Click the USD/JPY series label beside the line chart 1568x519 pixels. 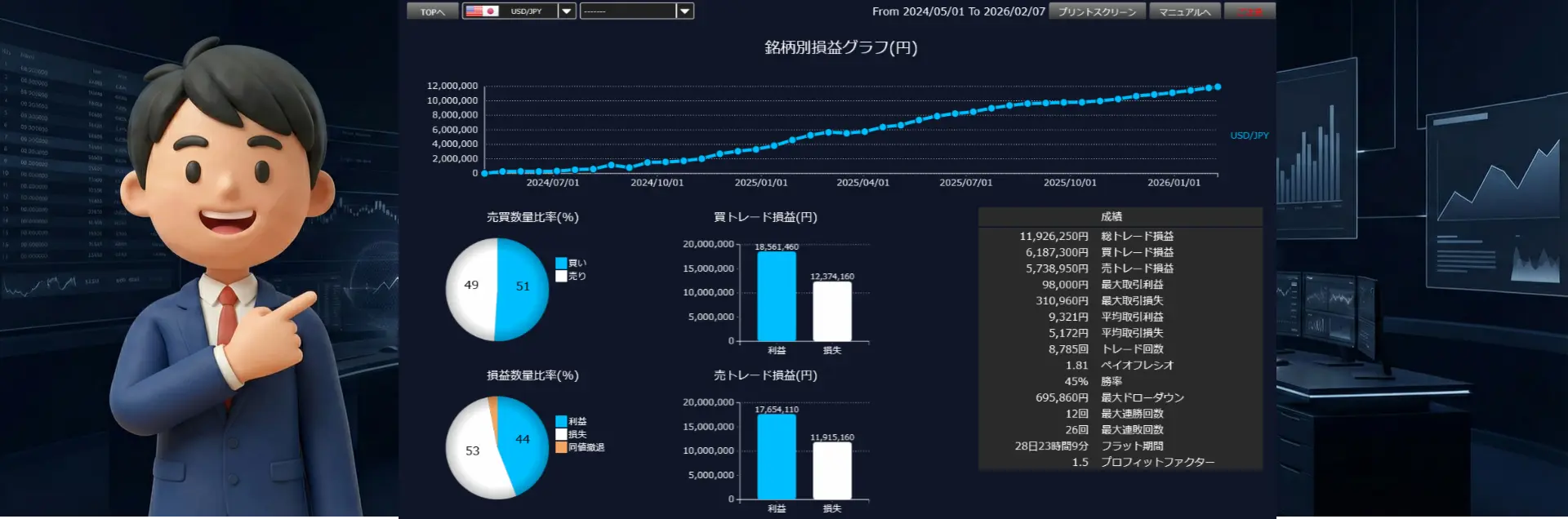click(1249, 135)
